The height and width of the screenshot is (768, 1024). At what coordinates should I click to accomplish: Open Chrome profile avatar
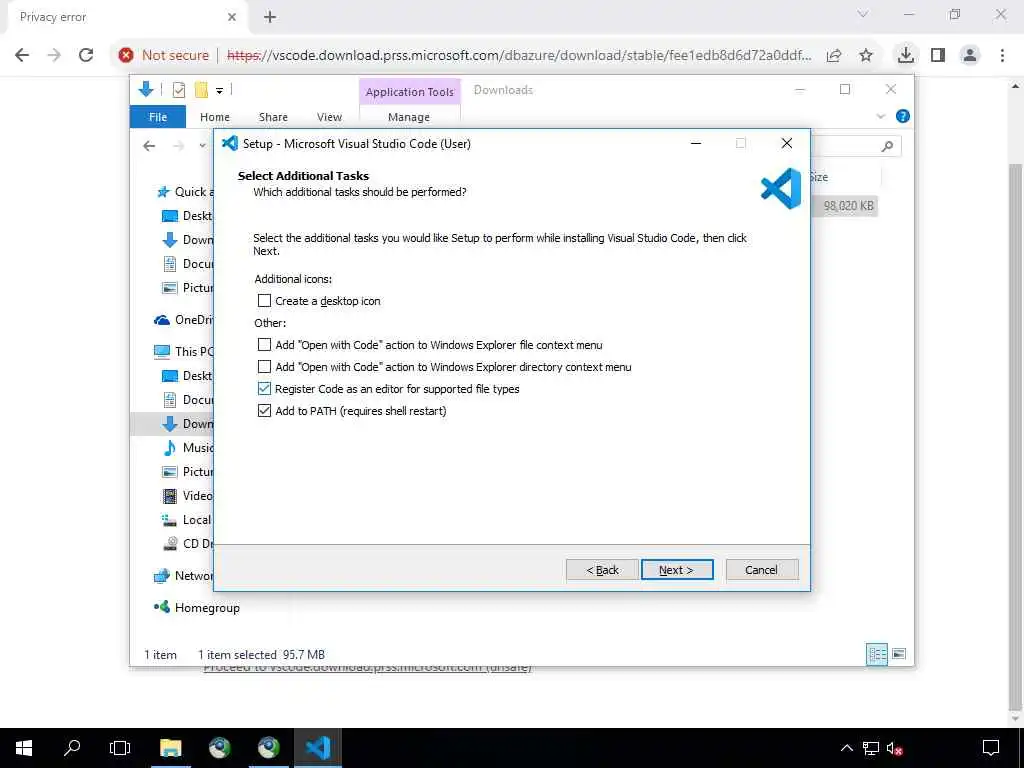pos(970,56)
